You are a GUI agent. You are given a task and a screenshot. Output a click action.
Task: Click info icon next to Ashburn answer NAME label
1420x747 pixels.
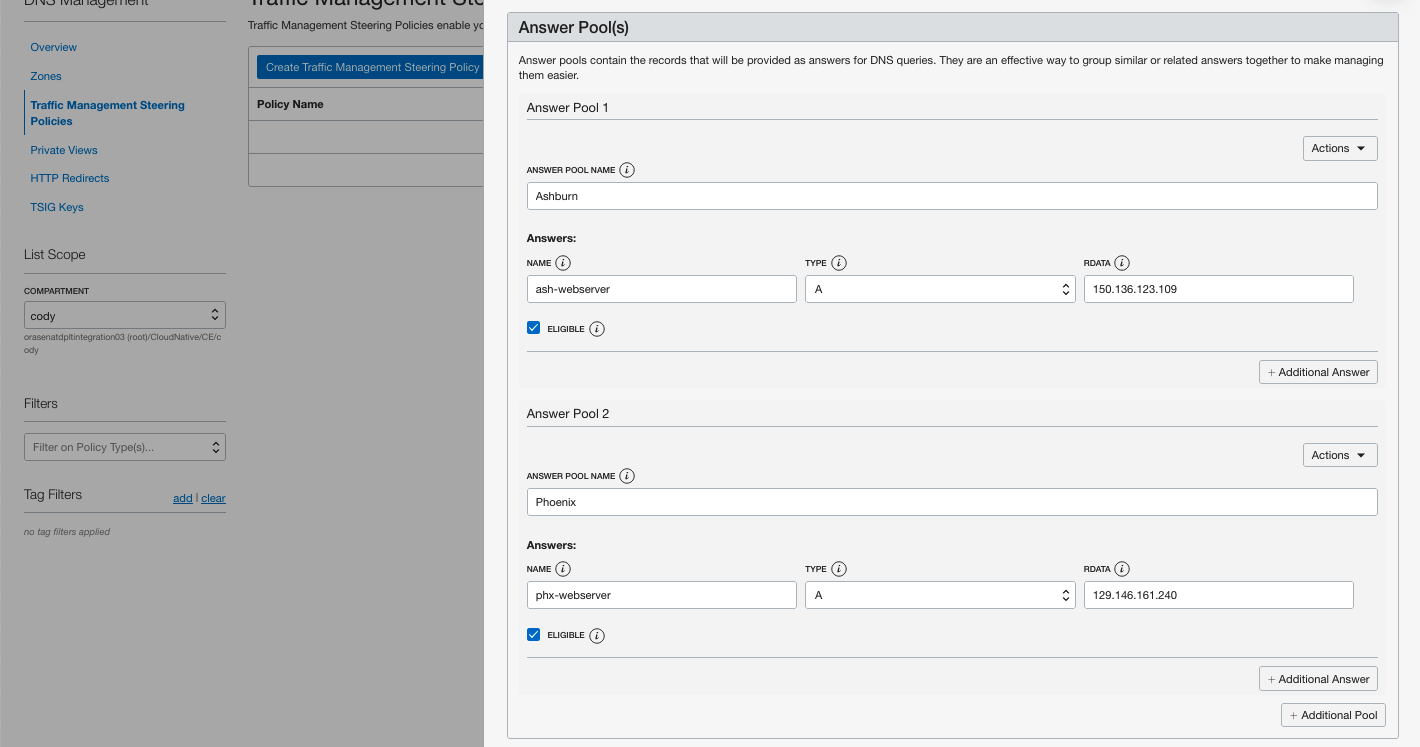click(563, 263)
